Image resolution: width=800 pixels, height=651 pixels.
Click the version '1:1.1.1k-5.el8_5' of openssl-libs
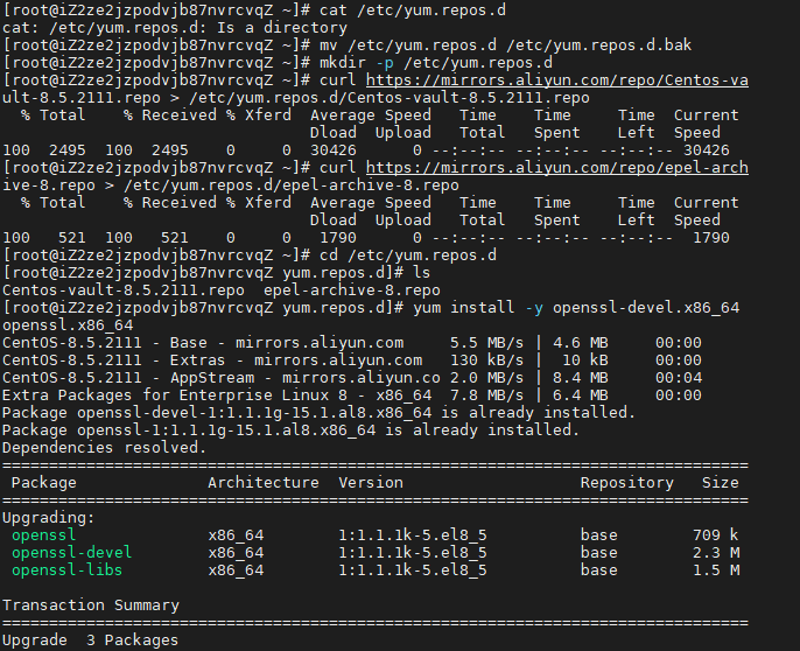413,570
